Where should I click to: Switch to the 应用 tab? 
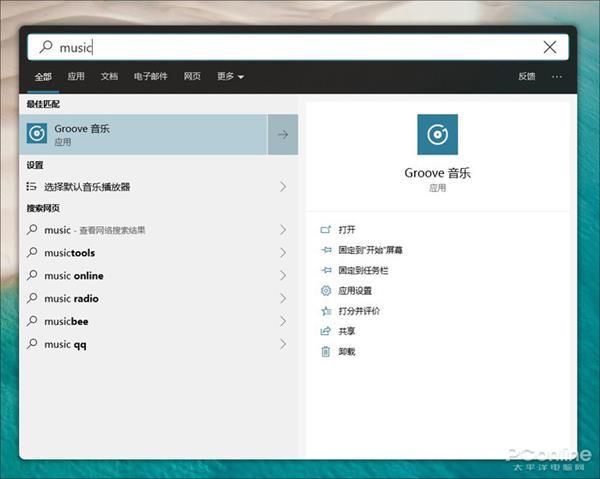tap(76, 77)
